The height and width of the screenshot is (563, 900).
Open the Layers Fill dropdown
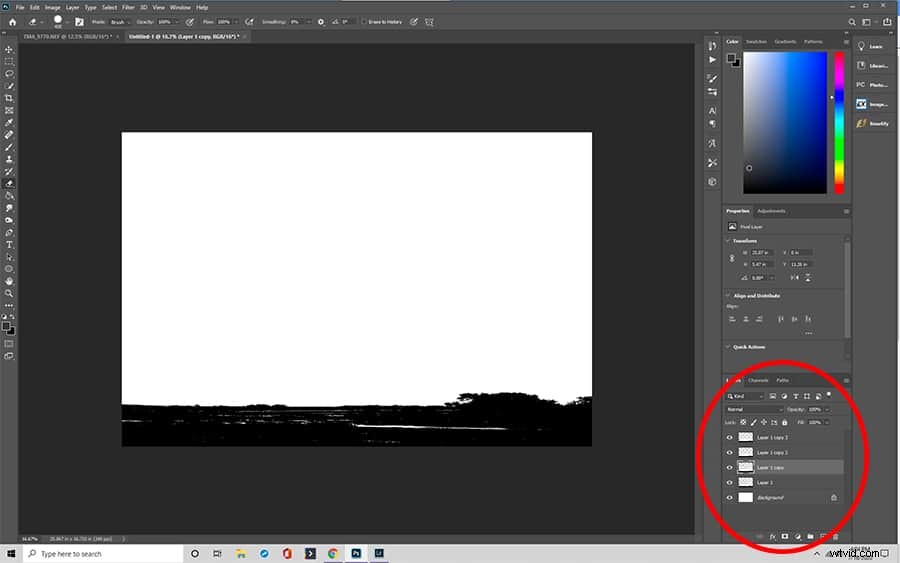[827, 422]
